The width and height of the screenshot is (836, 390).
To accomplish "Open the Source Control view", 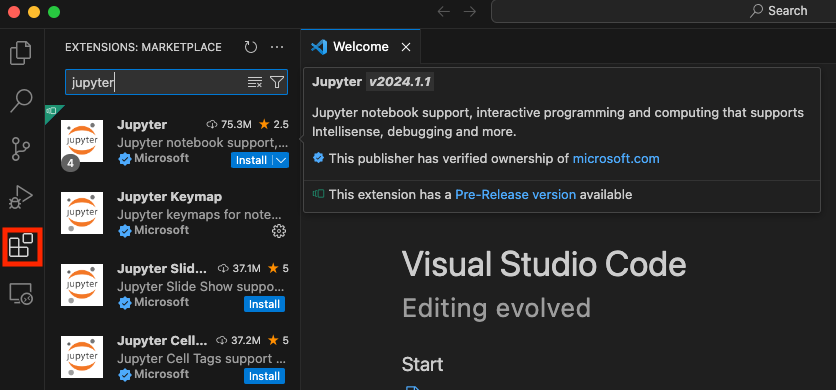I will pyautogui.click(x=21, y=149).
